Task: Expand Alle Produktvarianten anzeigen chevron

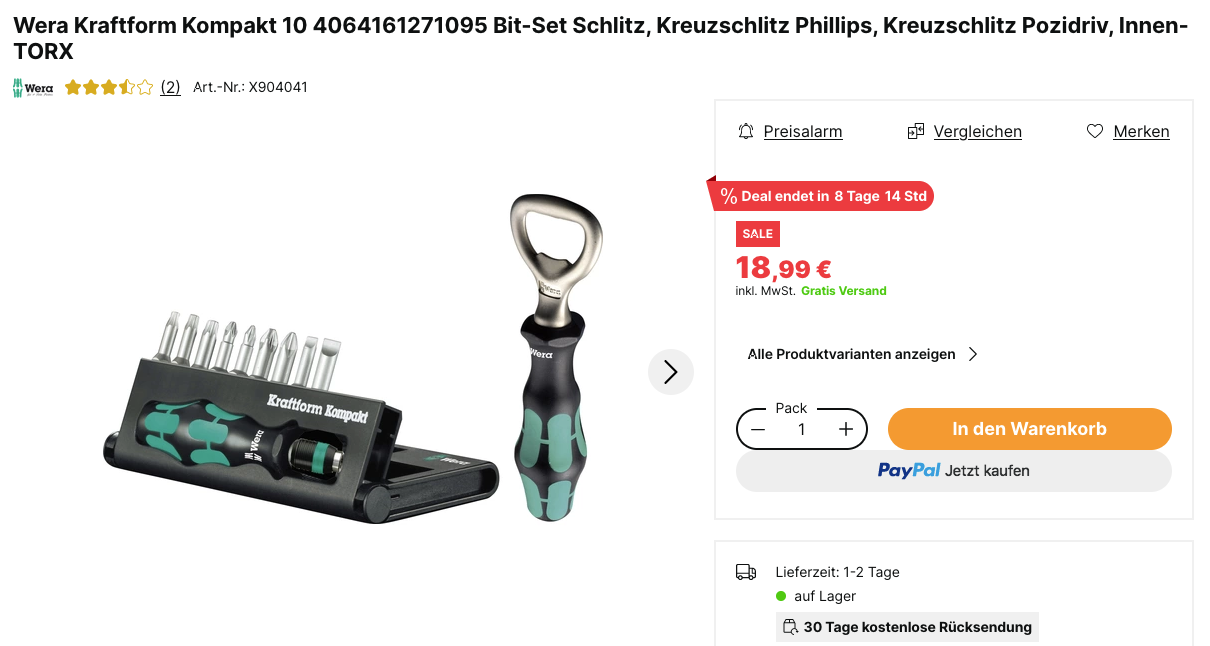Action: [973, 354]
